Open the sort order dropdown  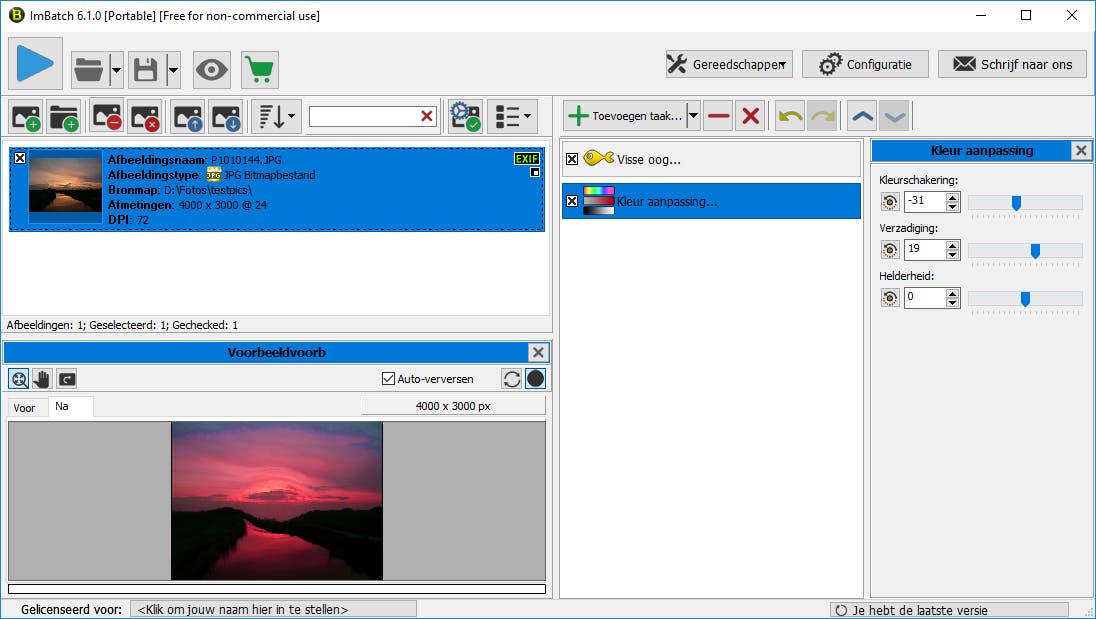276,117
